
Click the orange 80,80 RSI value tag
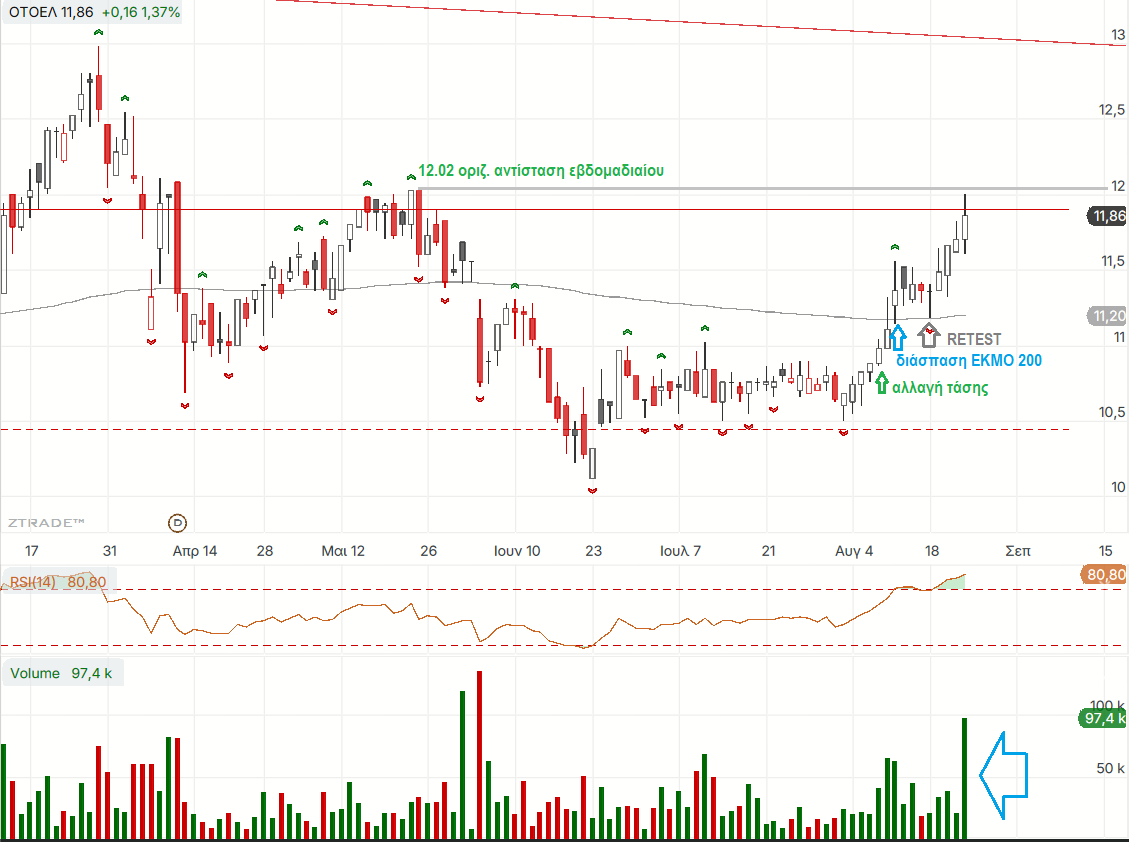[x=1104, y=575]
